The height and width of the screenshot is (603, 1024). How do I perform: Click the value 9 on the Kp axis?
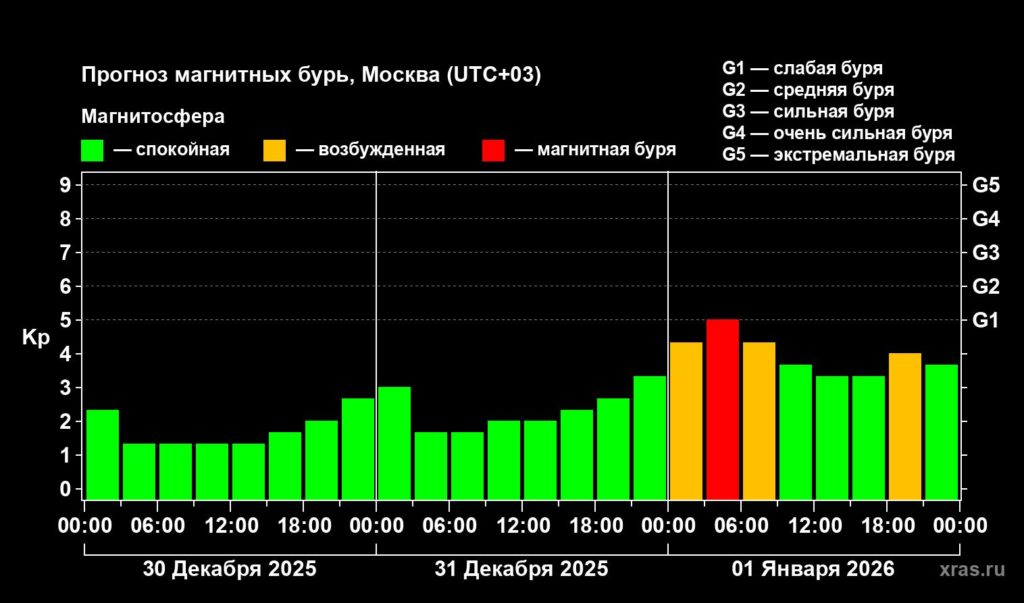tap(64, 185)
